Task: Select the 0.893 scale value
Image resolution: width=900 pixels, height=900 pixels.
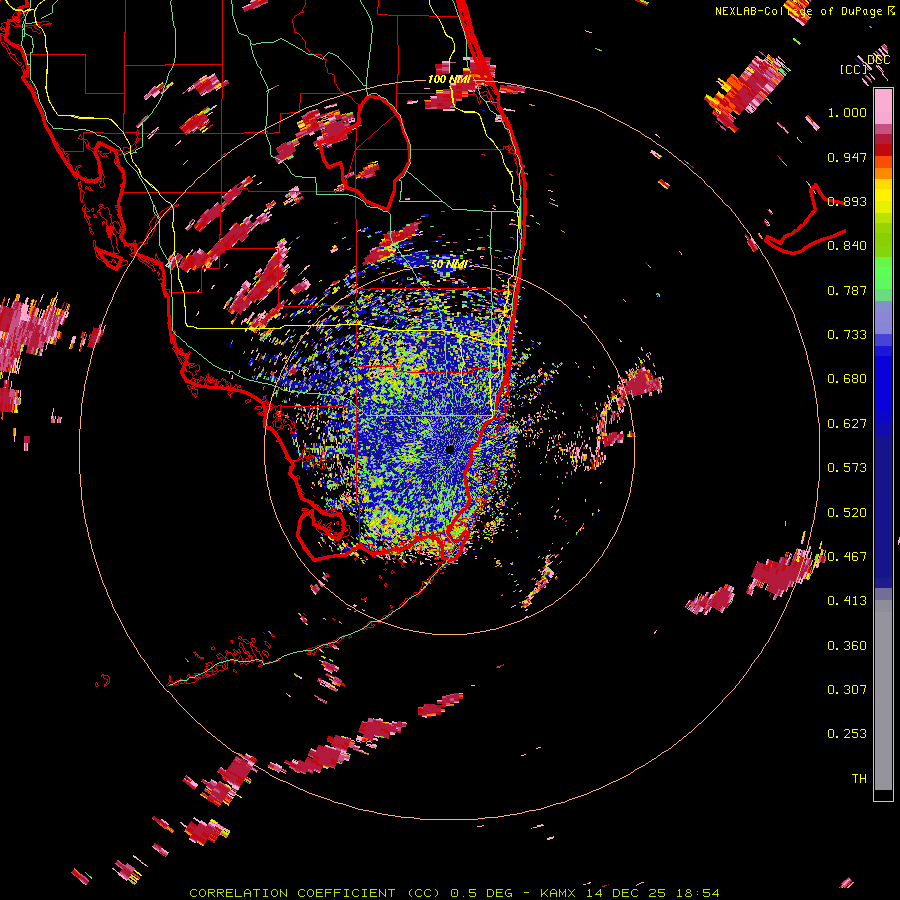Action: click(x=847, y=201)
